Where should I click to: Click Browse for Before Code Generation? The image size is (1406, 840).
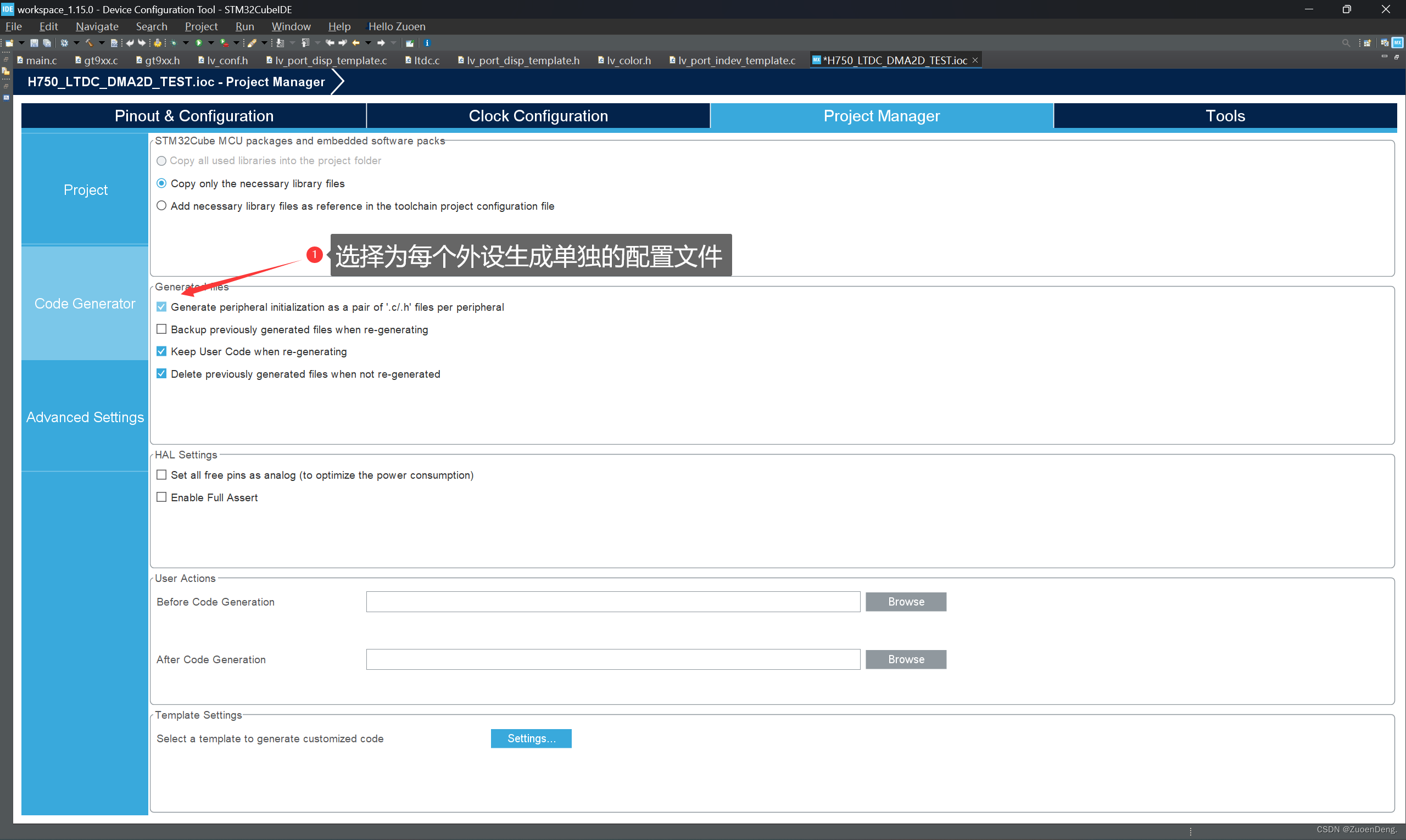(906, 602)
